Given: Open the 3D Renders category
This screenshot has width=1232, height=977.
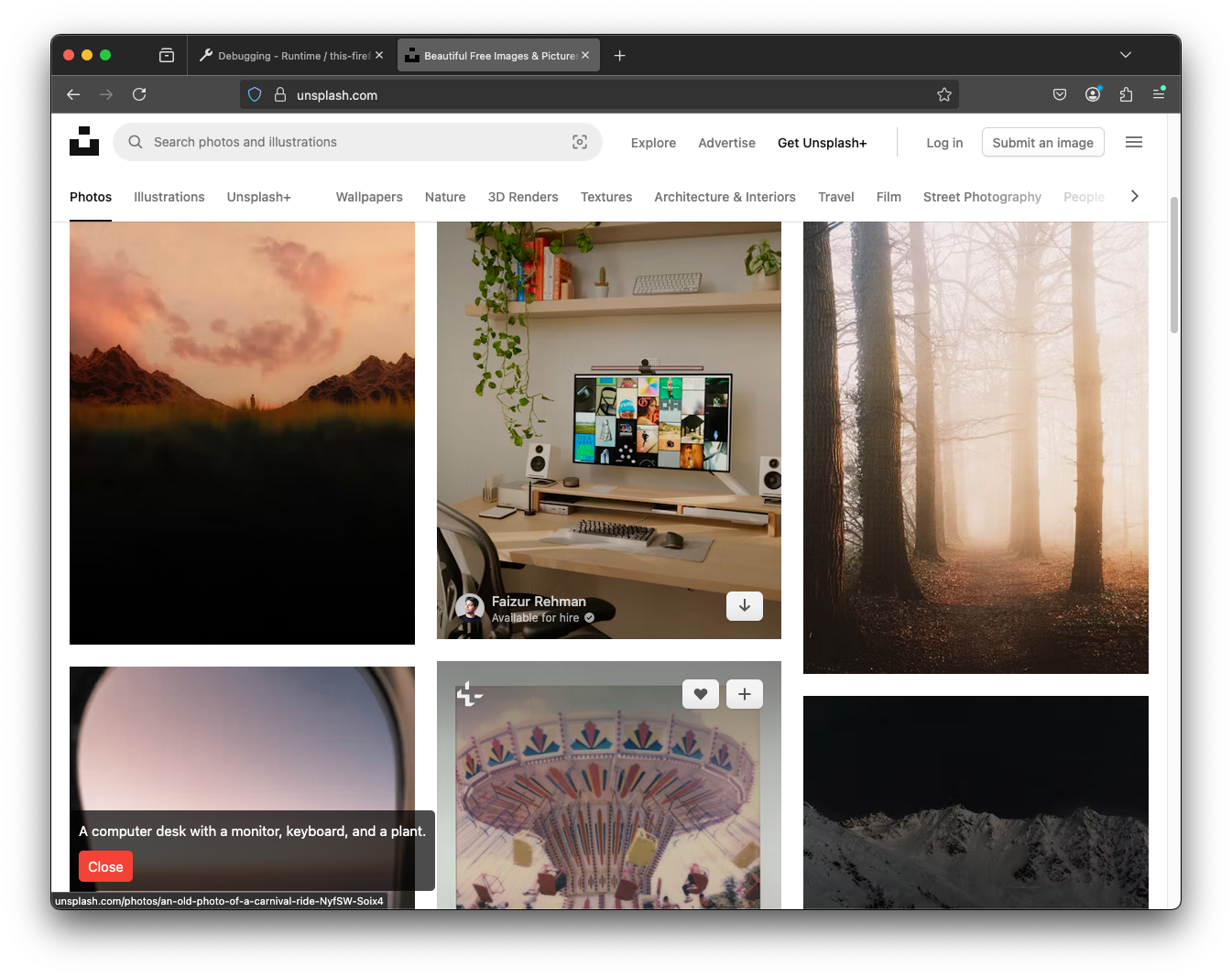Looking at the screenshot, I should (x=523, y=197).
